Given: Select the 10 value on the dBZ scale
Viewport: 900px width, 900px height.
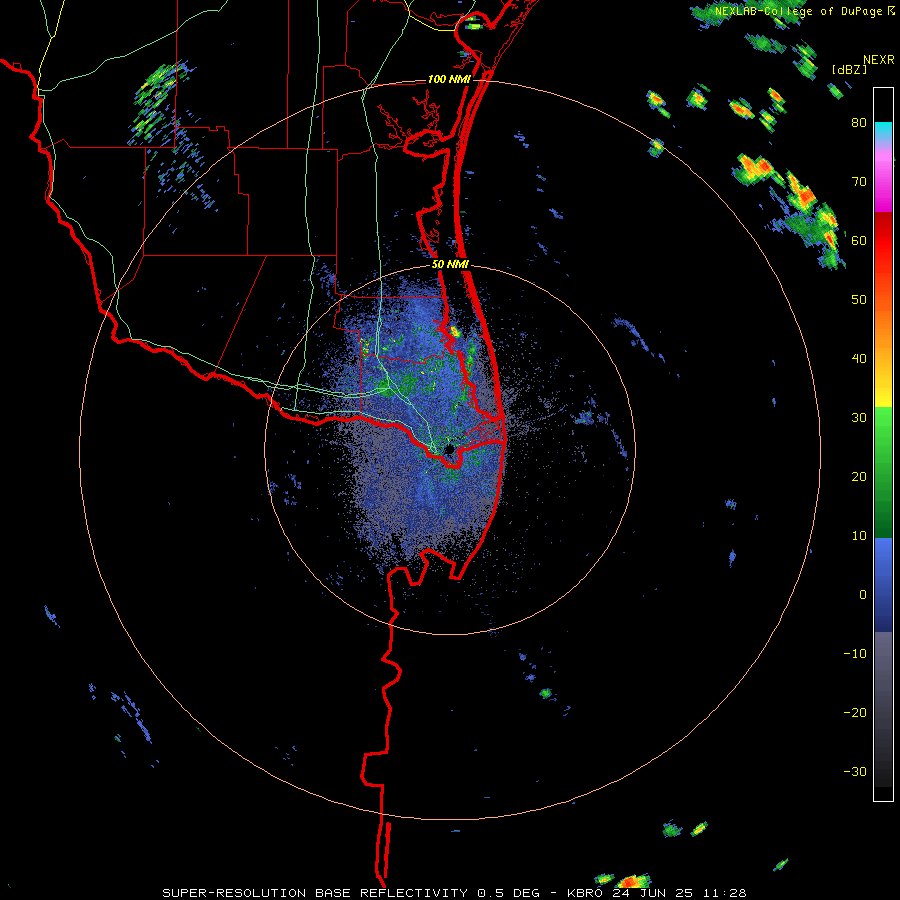Looking at the screenshot, I should [x=859, y=536].
